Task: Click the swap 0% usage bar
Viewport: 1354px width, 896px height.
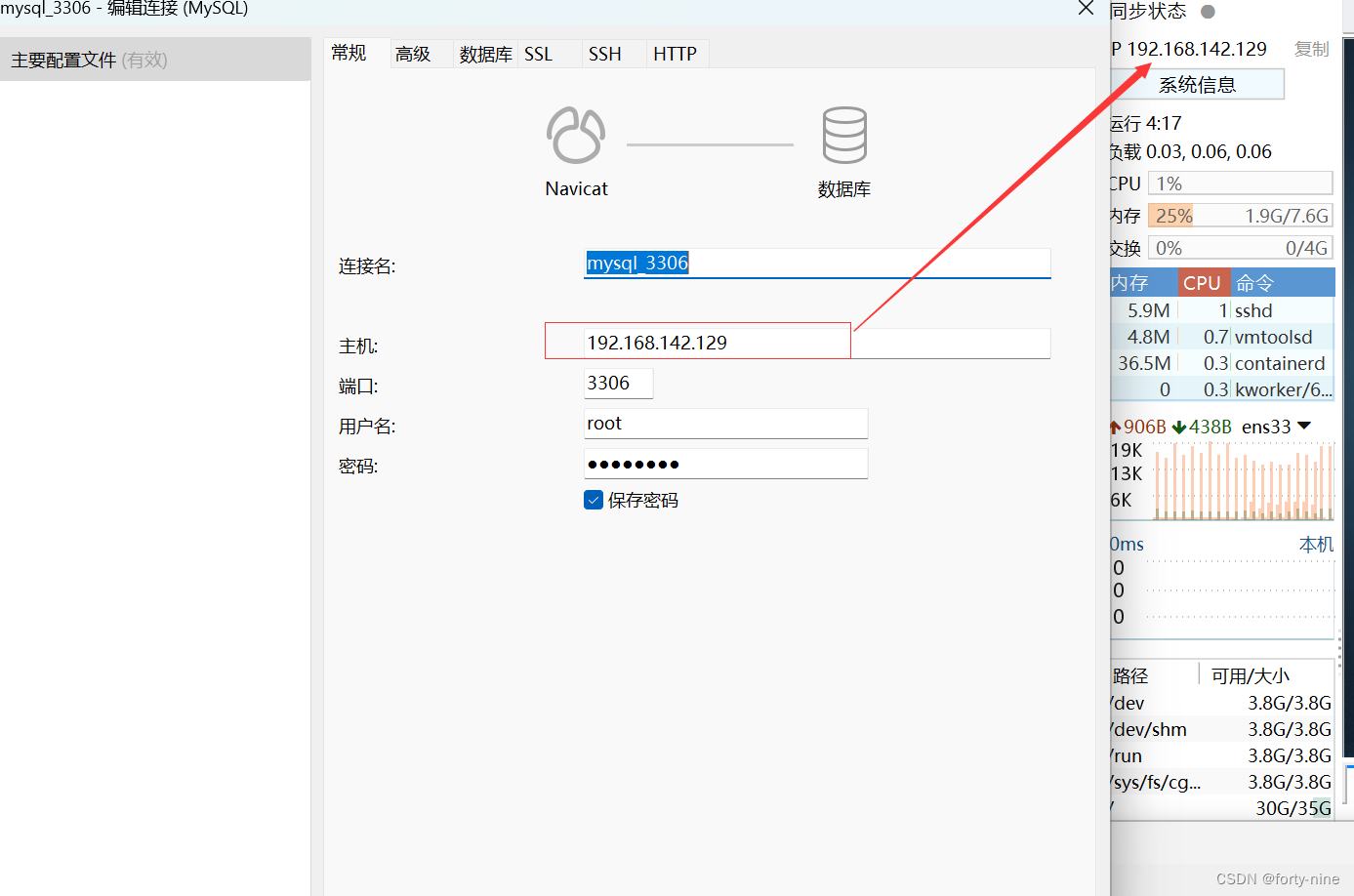Action: (1240, 248)
